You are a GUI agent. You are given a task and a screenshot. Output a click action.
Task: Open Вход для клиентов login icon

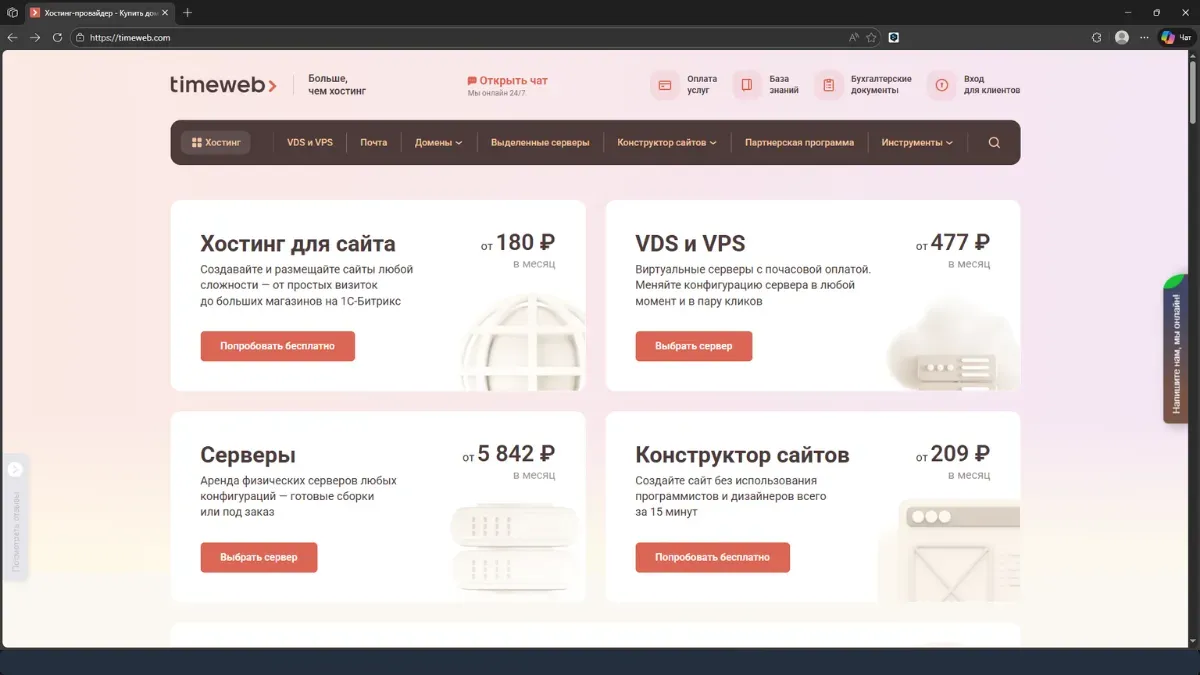941,85
